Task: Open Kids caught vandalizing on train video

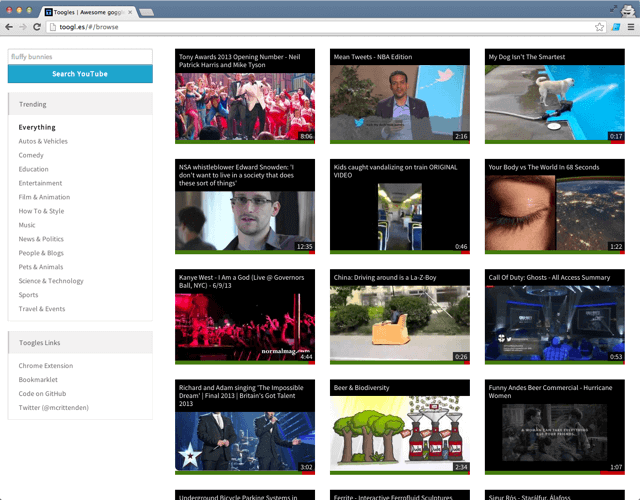Action: 400,207
